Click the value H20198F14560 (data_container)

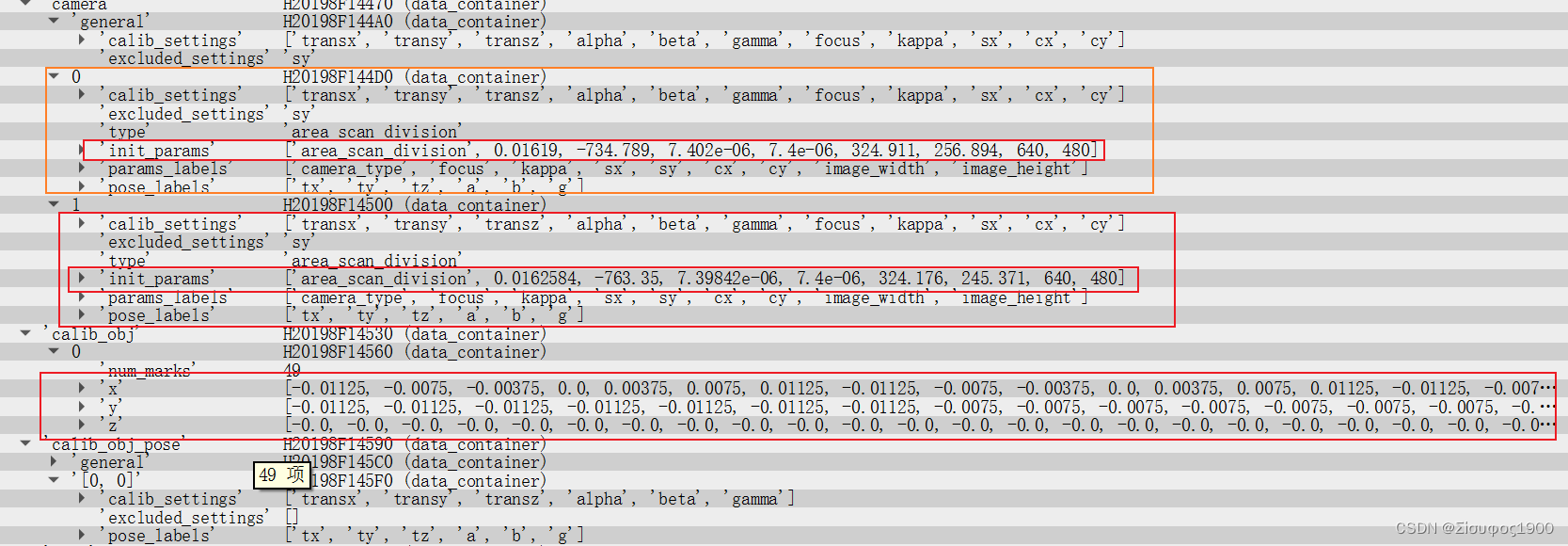[414, 351]
